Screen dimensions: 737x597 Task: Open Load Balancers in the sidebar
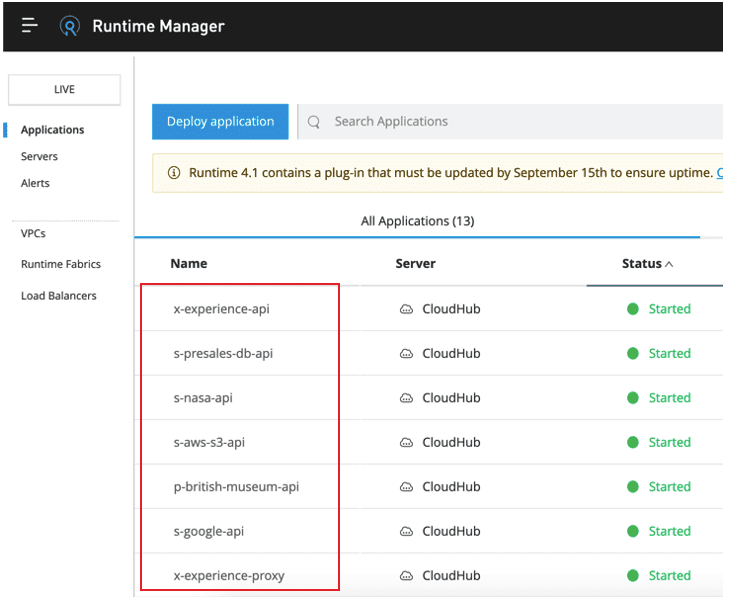pos(59,296)
